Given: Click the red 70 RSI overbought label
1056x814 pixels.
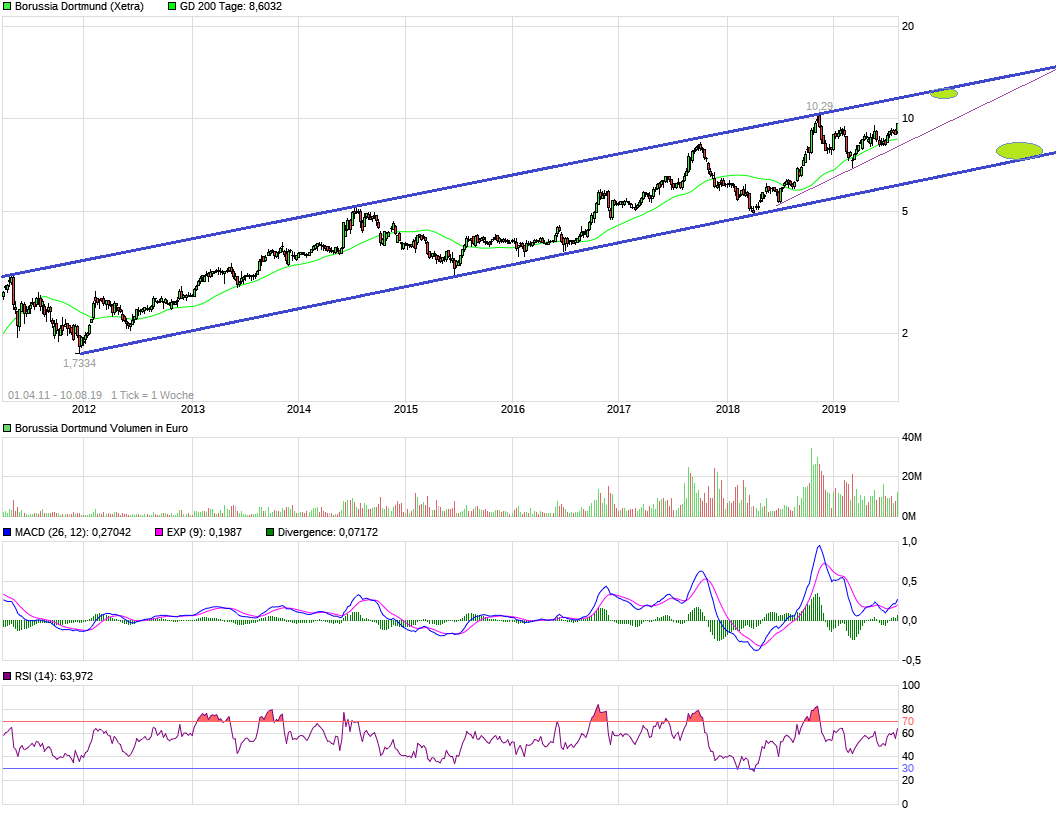Looking at the screenshot, I should tap(908, 722).
